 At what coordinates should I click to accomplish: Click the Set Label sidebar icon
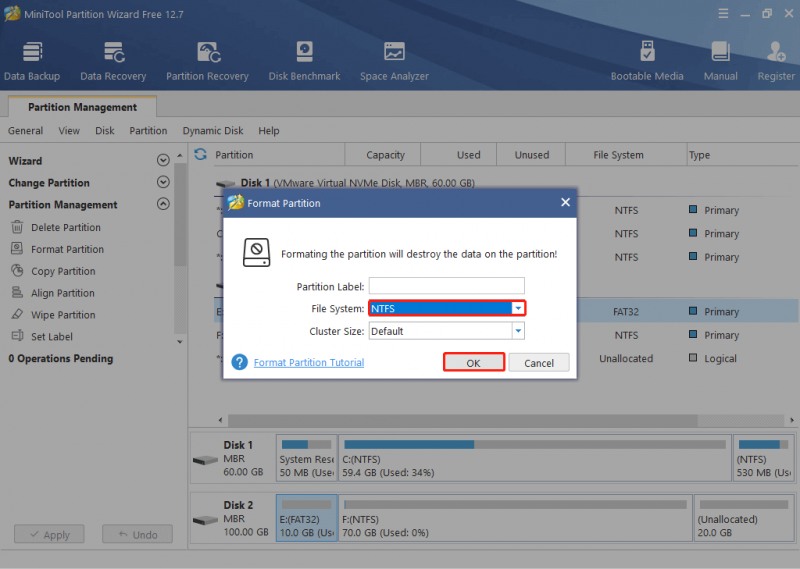(x=17, y=336)
